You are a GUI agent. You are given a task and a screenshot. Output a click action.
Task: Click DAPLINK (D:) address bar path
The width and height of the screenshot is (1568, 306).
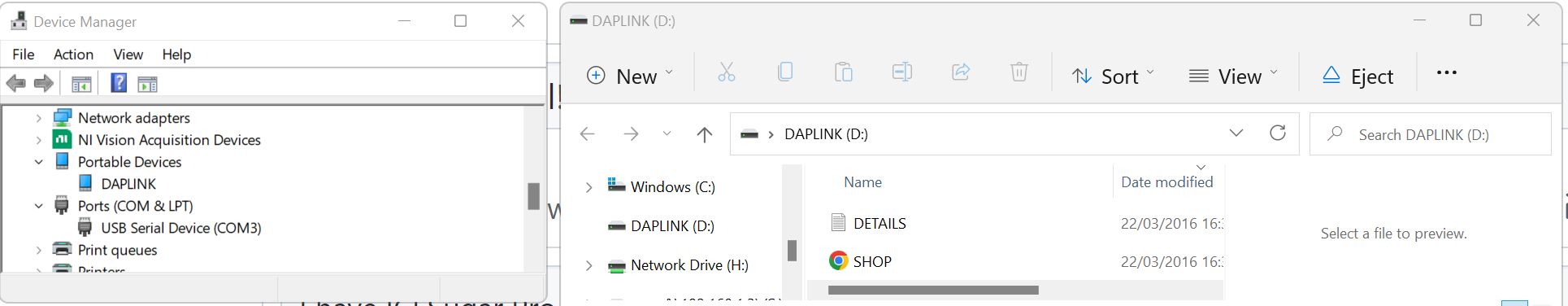pos(826,134)
